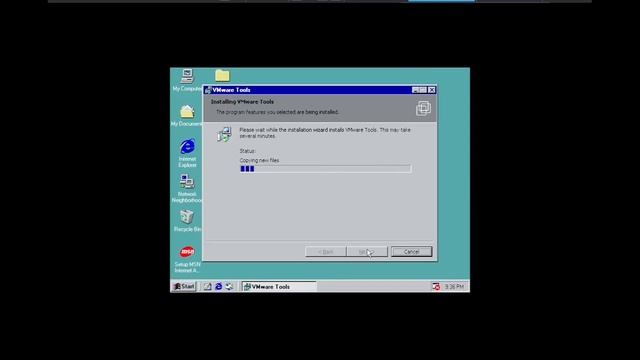Select the VMware Tools taskbar button
This screenshot has width=640, height=360.
[279, 287]
